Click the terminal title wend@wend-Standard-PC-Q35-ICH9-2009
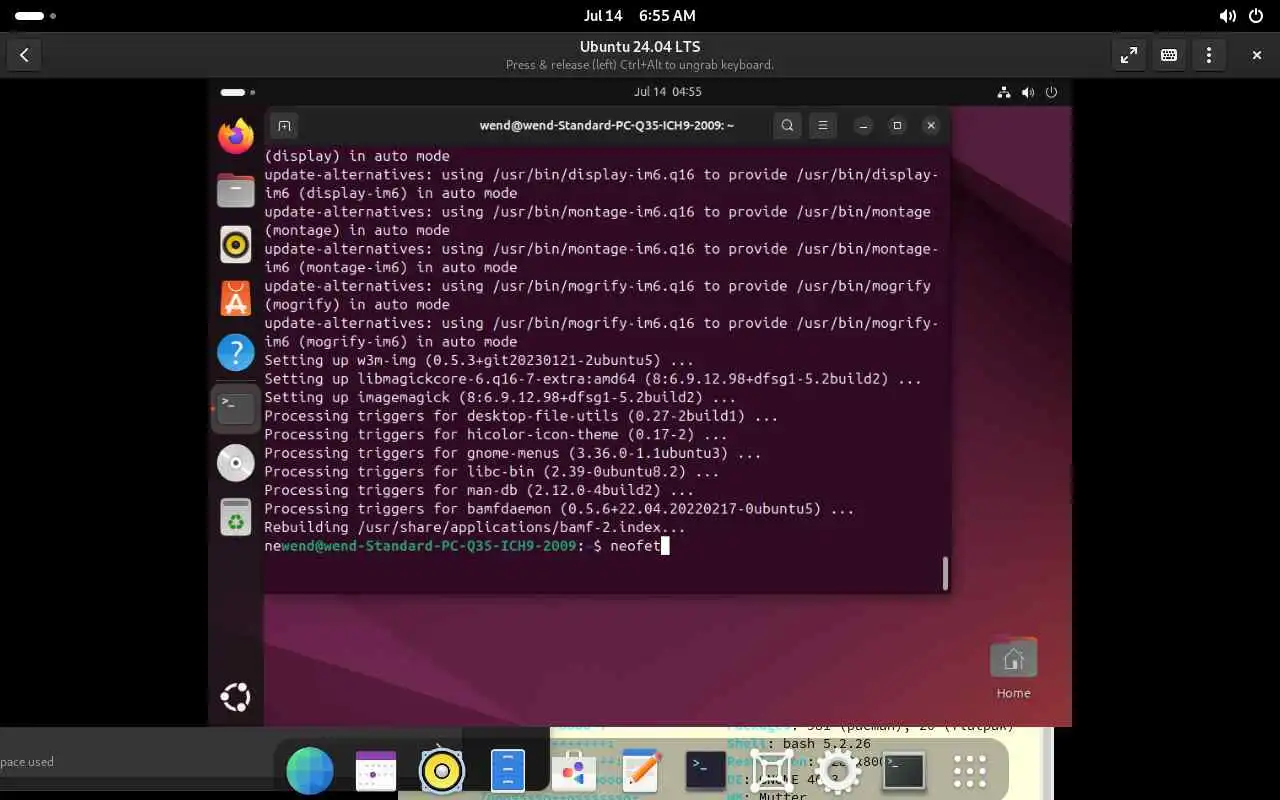This screenshot has width=1280, height=800. [x=607, y=126]
